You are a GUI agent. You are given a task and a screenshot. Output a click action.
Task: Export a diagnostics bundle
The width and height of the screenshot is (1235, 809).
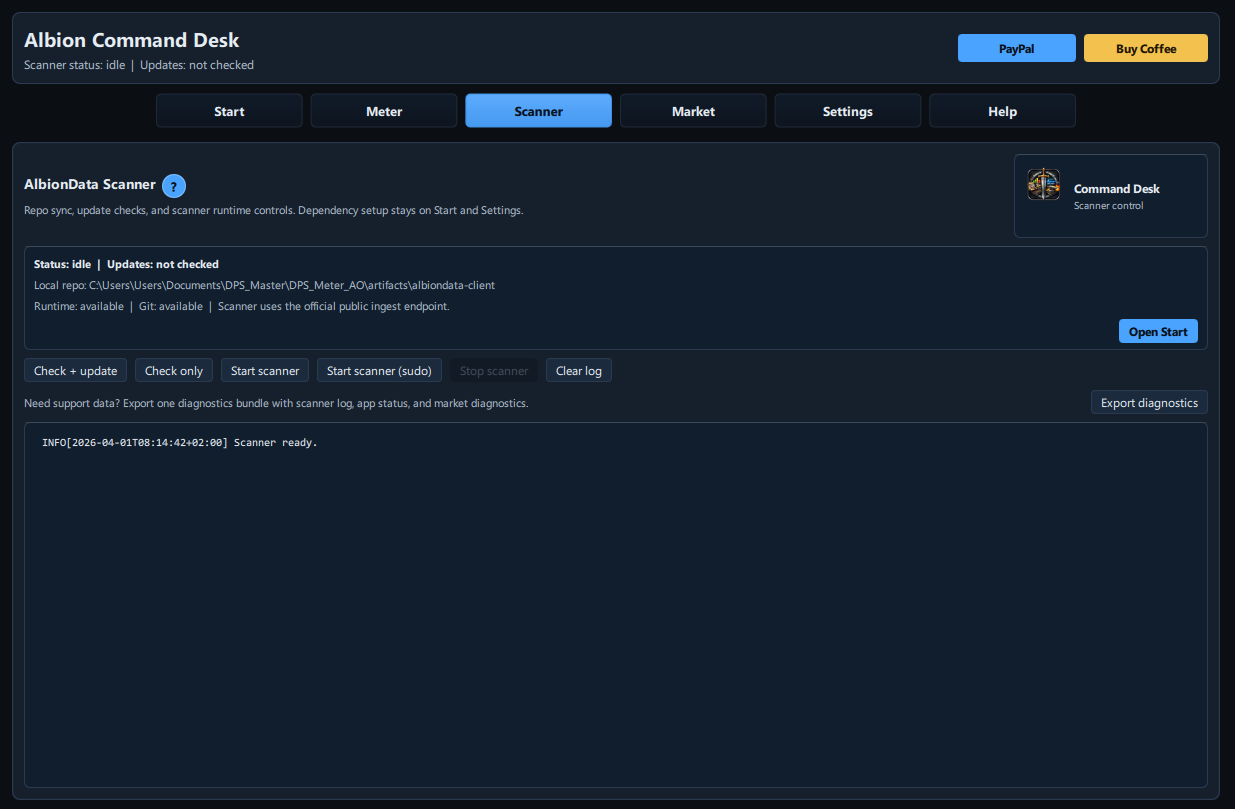[x=1149, y=402]
